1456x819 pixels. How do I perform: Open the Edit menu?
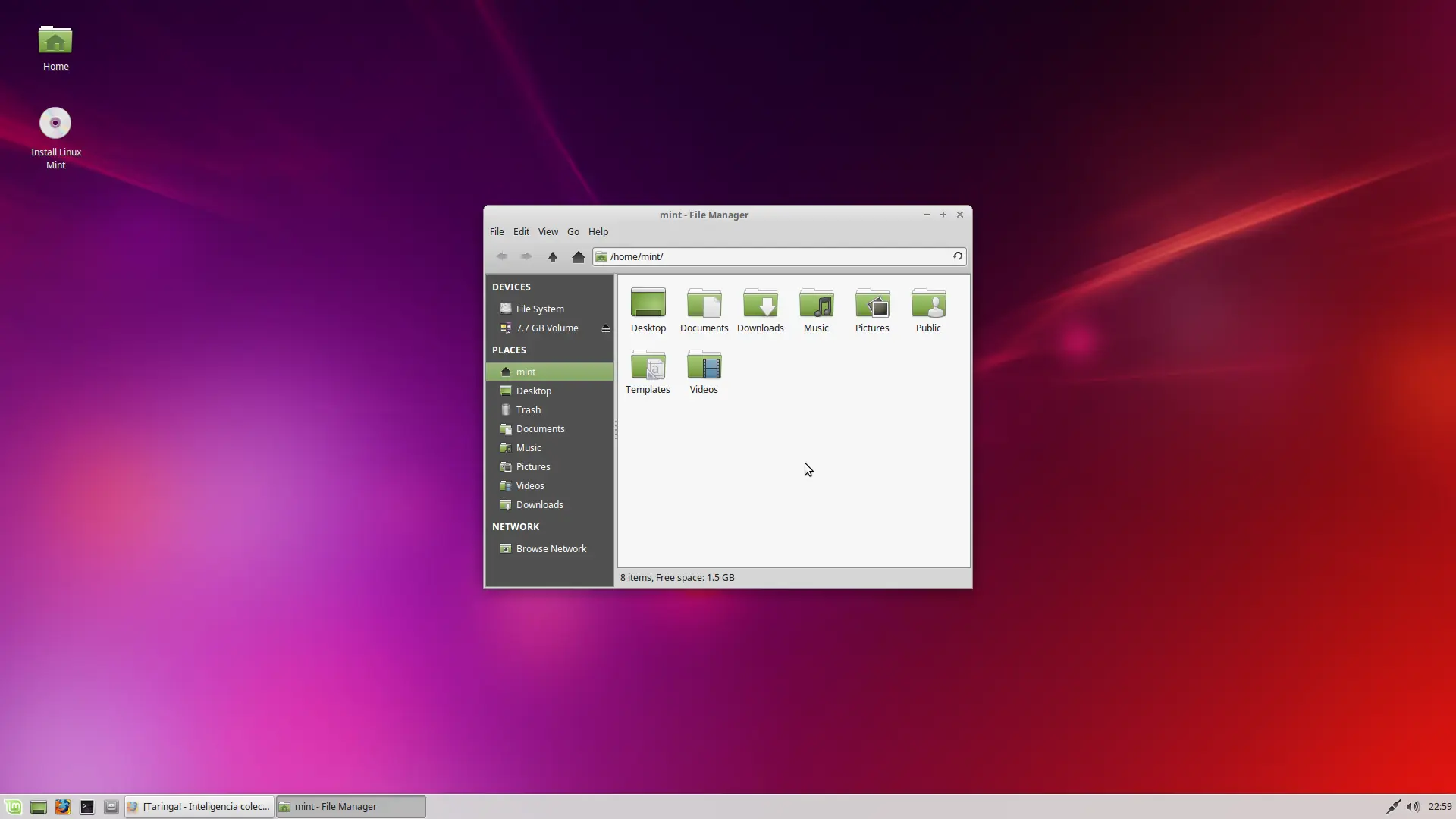pos(521,232)
